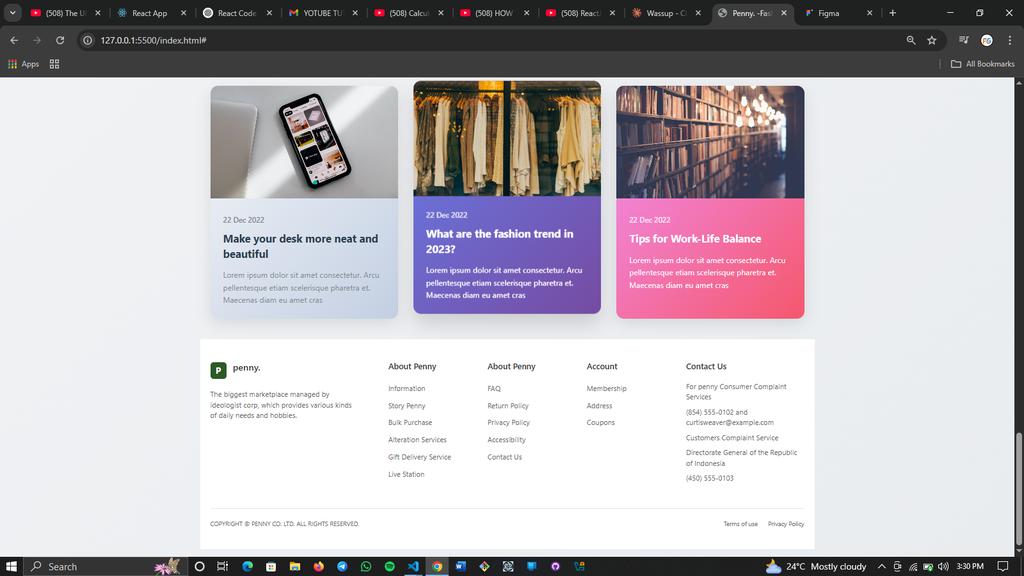Open the browser profile avatar

click(986, 40)
